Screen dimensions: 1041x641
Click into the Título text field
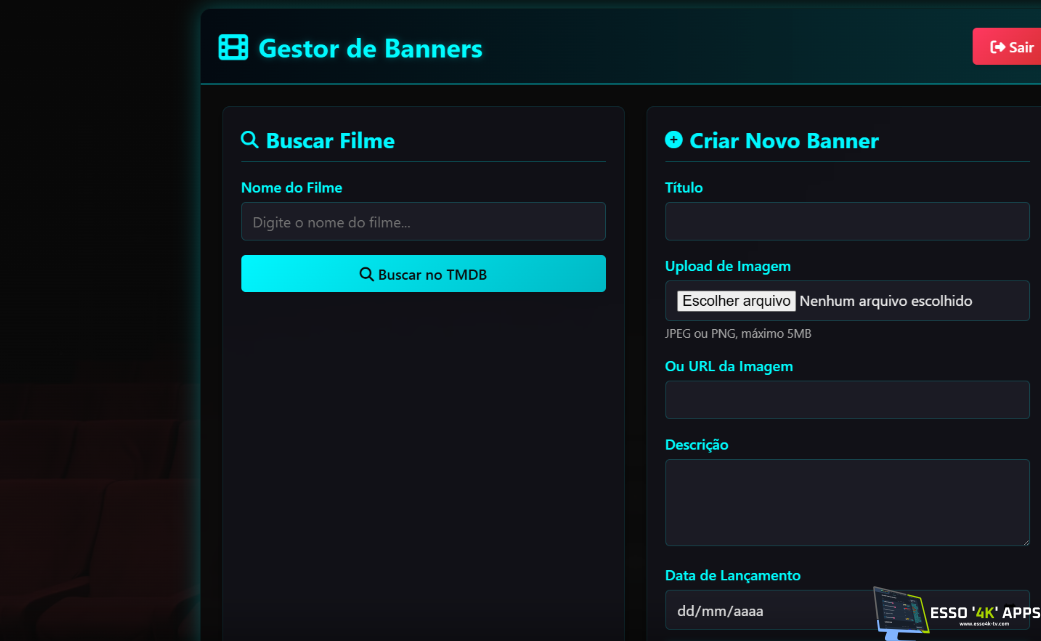point(846,222)
